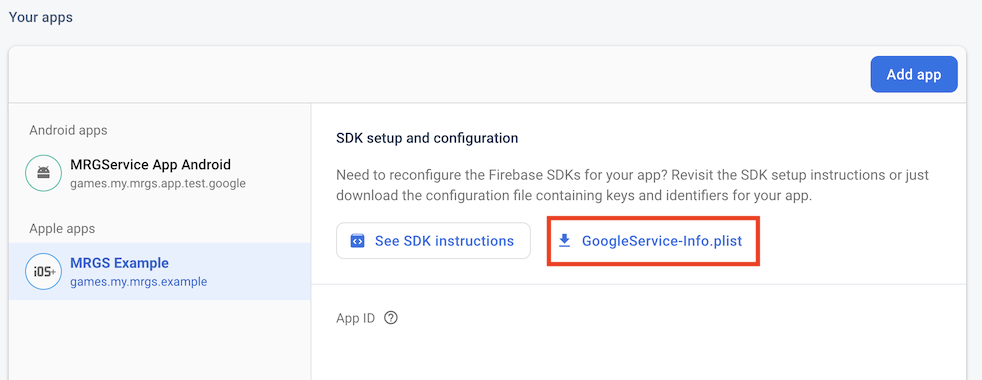Click the Apple apps section label
Image resolution: width=982 pixels, height=380 pixels.
click(x=62, y=229)
